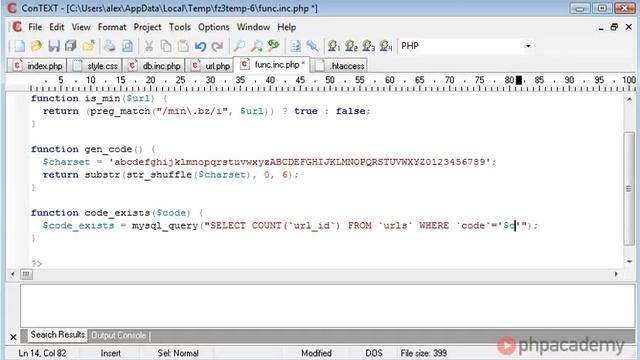Switch to the index.php tab
The height and width of the screenshot is (360, 640).
point(37,66)
